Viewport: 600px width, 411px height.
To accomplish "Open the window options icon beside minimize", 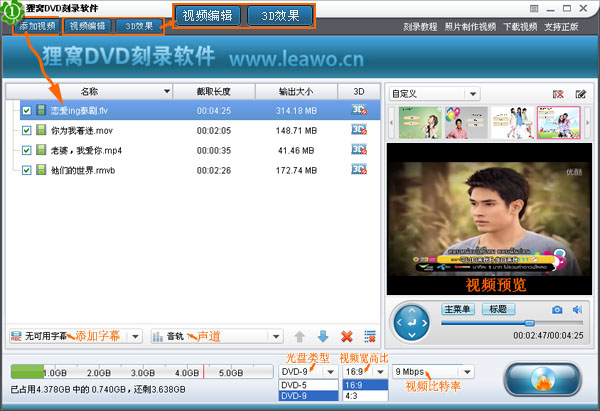I will (x=534, y=8).
